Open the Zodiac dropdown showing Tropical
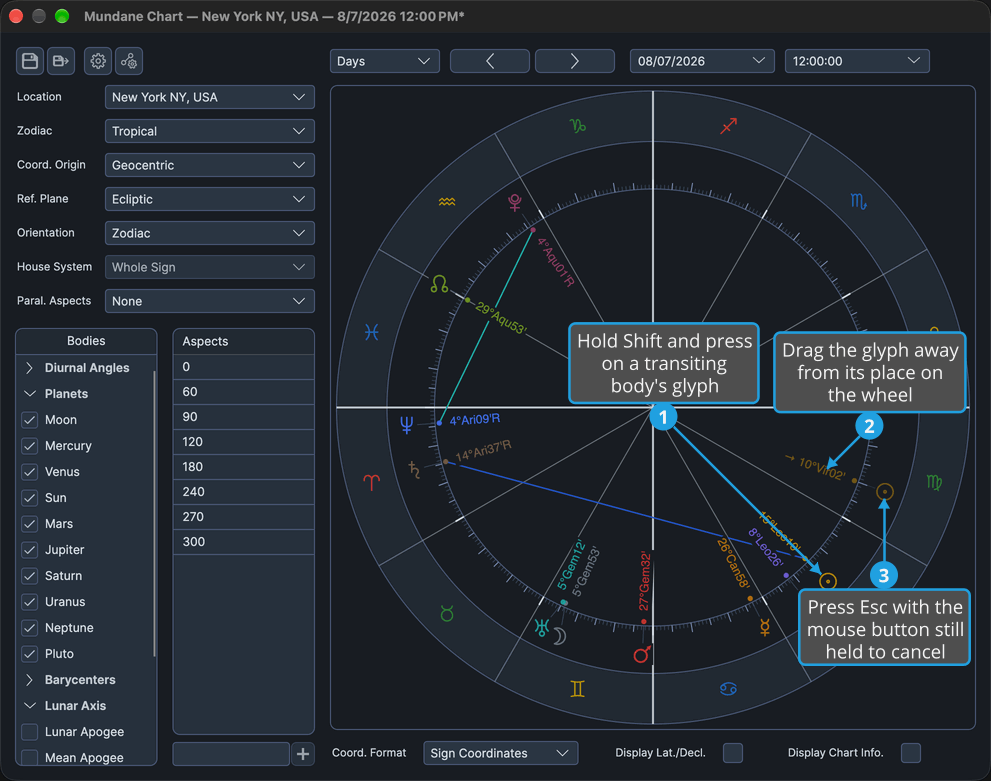Image resolution: width=991 pixels, height=781 pixels. 209,131
